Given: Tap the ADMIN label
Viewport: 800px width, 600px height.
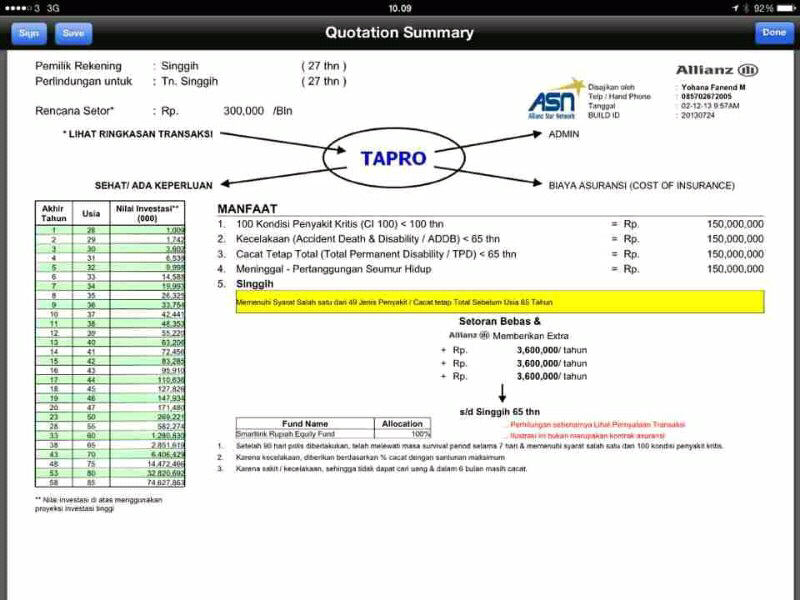Looking at the screenshot, I should 564,134.
